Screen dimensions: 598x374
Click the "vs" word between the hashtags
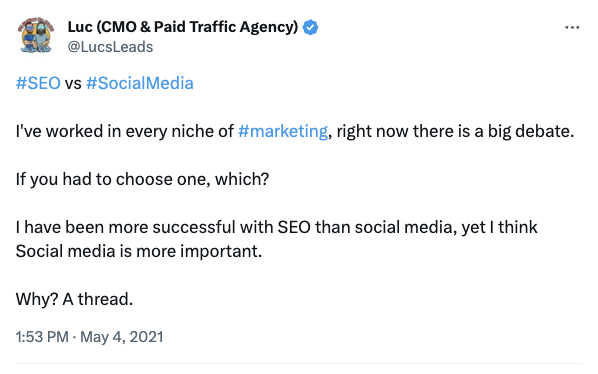click(73, 84)
